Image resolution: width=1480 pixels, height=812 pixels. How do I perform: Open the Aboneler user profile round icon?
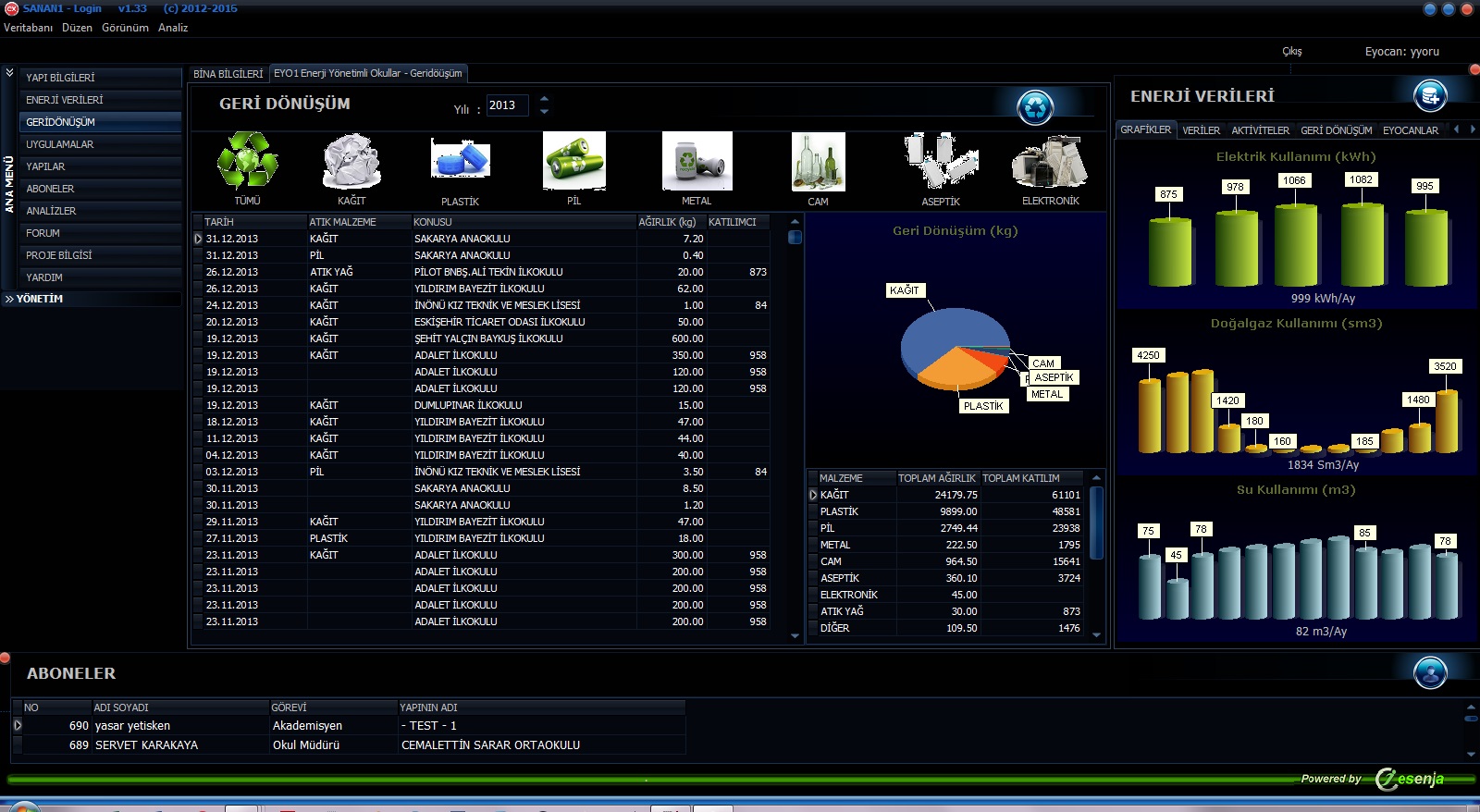(1430, 671)
